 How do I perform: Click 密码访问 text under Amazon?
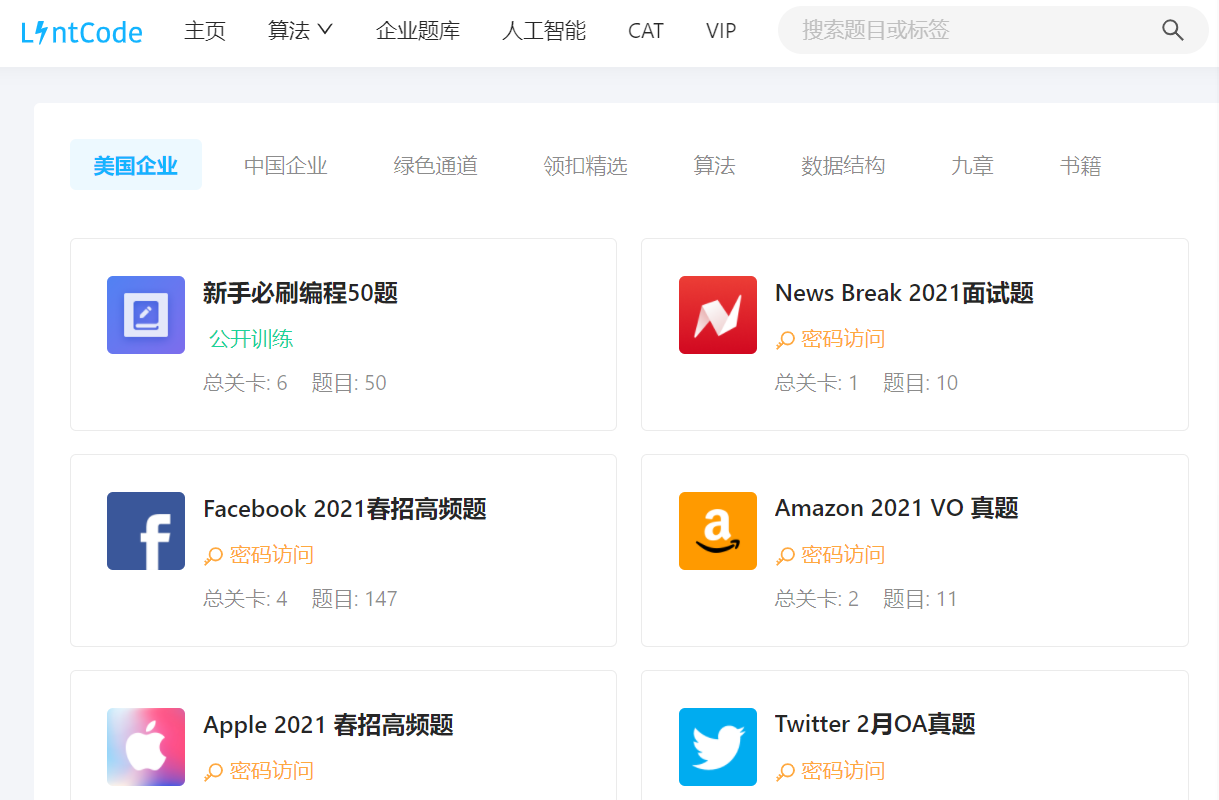coord(843,555)
